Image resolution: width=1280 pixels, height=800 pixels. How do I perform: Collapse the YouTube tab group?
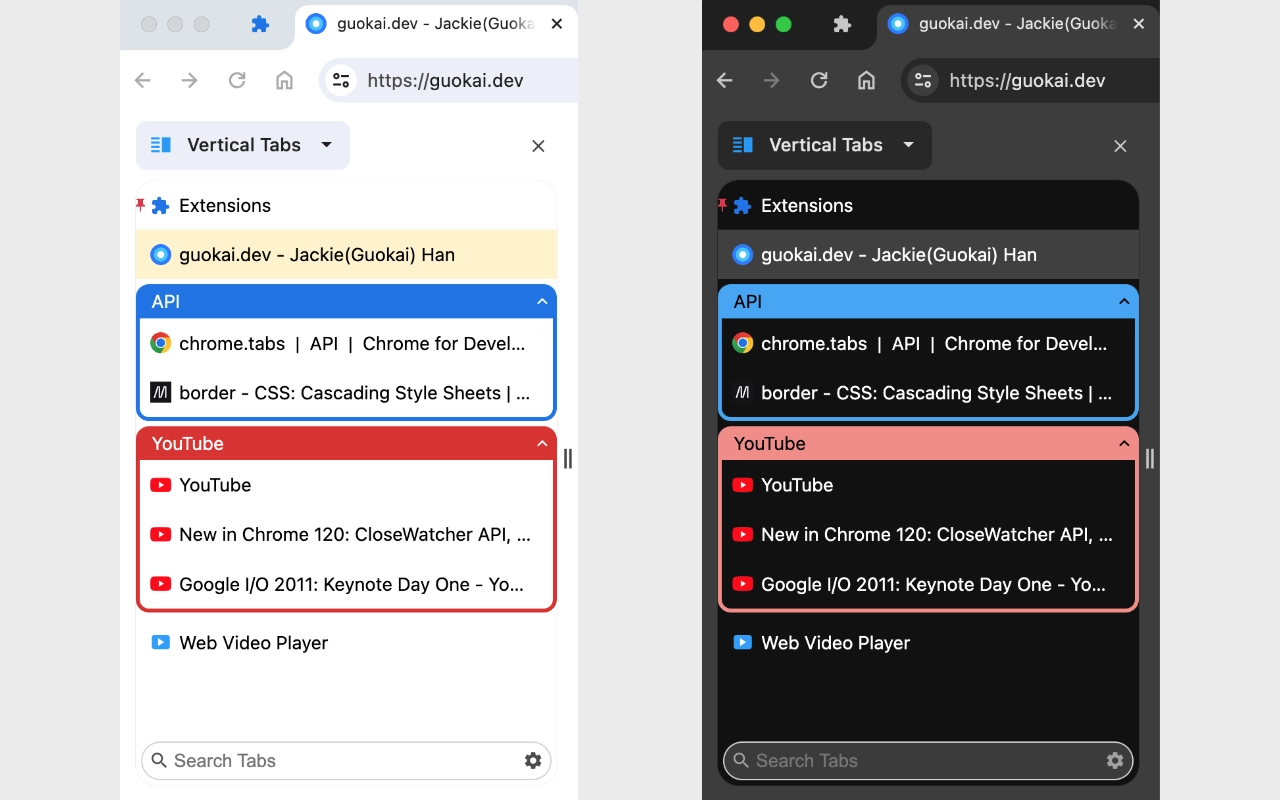tap(541, 443)
